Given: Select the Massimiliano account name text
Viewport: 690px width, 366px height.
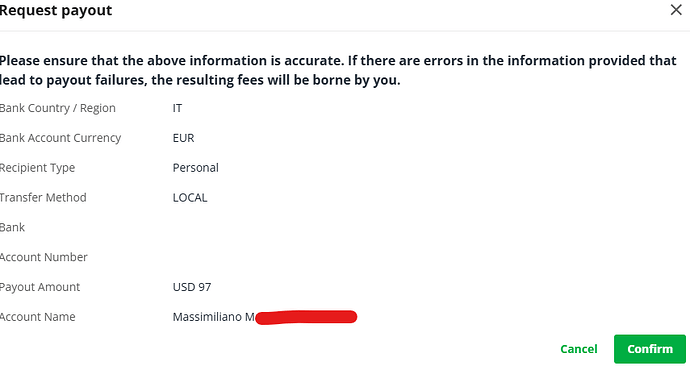Looking at the screenshot, I should (x=207, y=317).
